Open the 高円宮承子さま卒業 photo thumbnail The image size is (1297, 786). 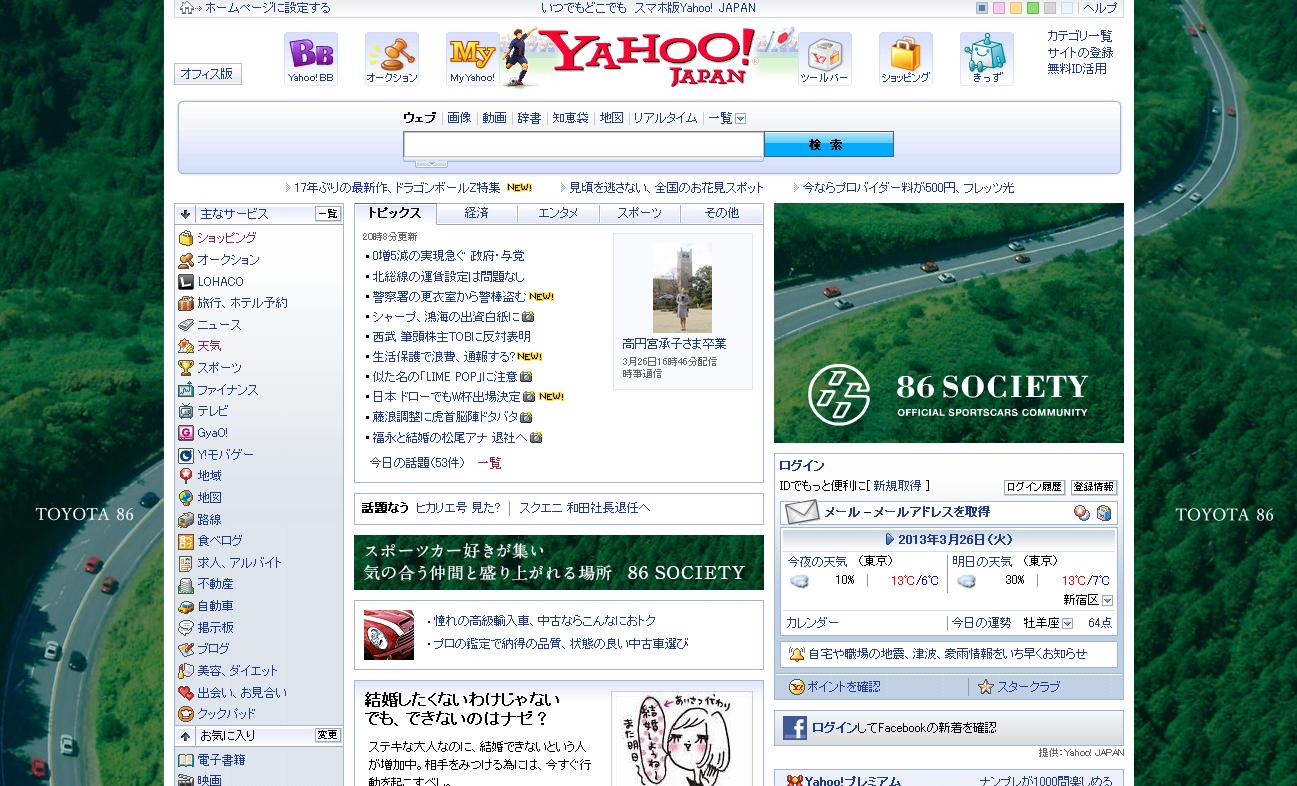(x=682, y=287)
